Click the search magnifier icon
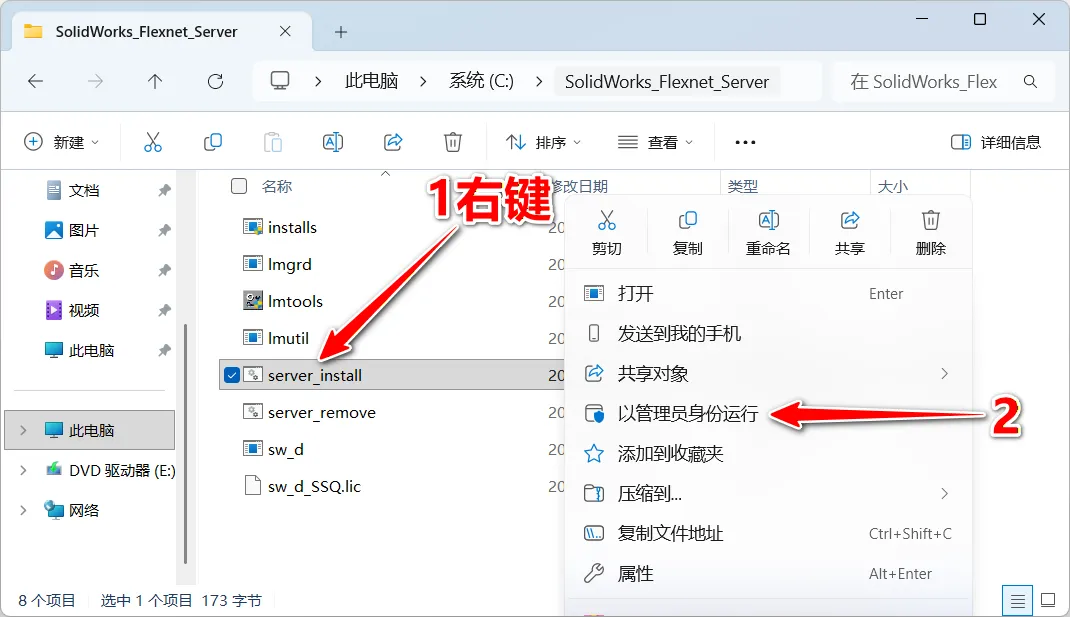Viewport: 1070px width, 617px height. [x=1030, y=82]
